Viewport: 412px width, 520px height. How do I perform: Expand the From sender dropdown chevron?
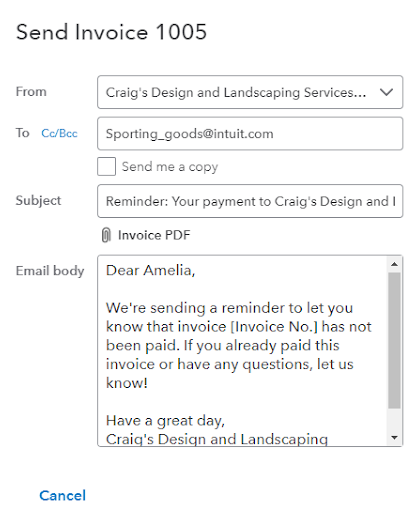click(x=386, y=92)
